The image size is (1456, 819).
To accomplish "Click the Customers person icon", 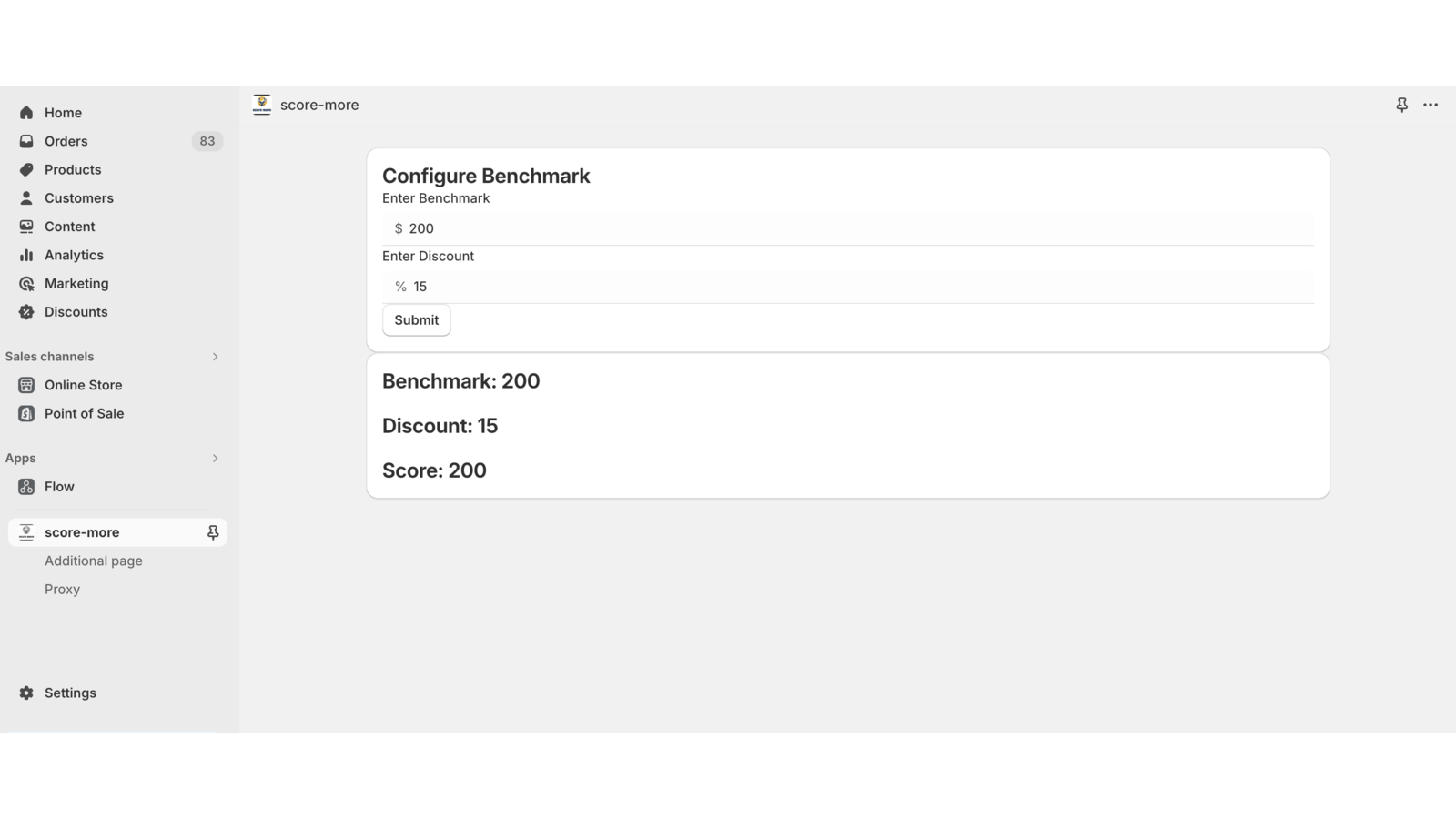I will tap(26, 197).
